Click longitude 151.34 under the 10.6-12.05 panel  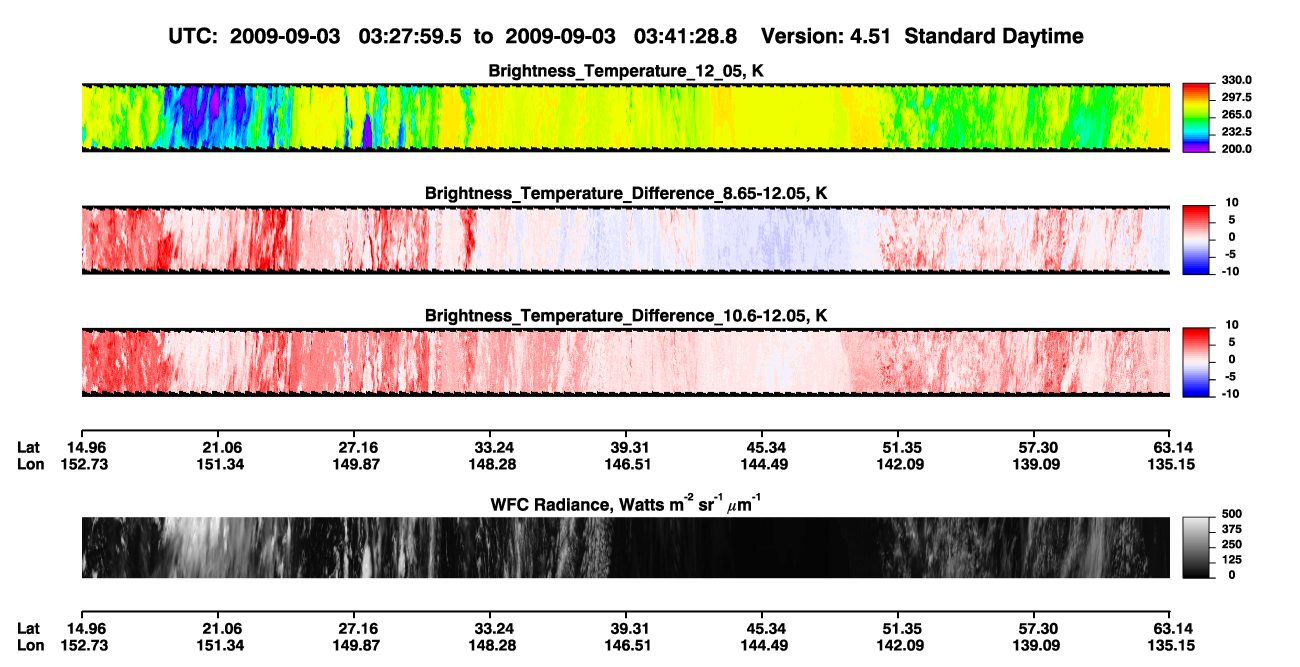221,464
